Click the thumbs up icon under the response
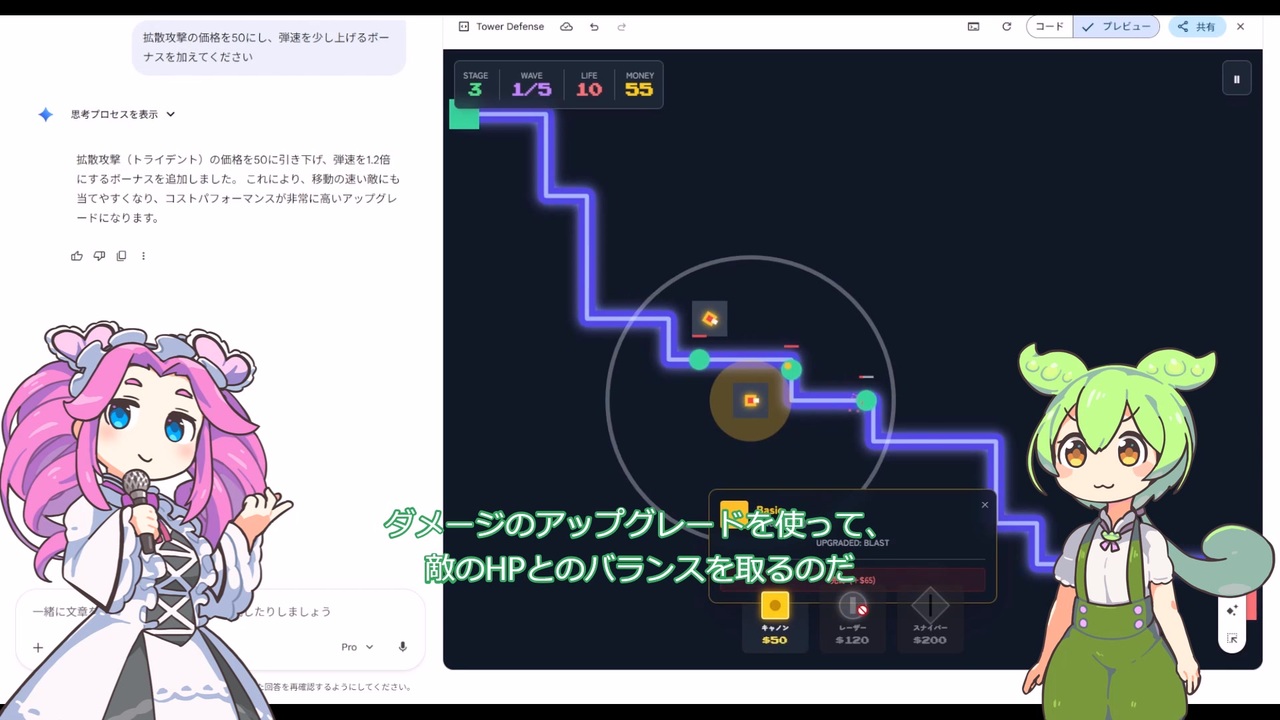This screenshot has height=720, width=1280. (x=77, y=256)
